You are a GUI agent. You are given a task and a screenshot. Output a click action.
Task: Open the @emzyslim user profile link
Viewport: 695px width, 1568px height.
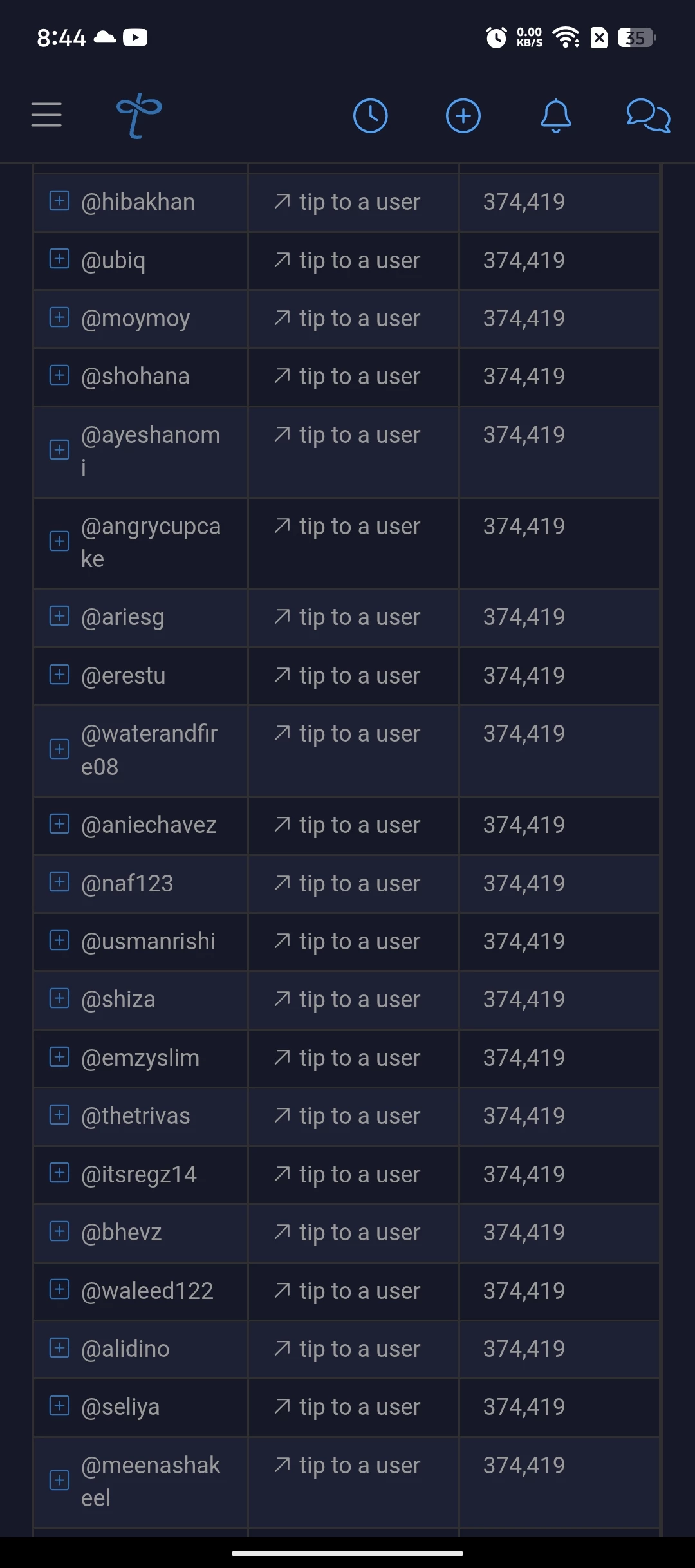click(140, 1058)
